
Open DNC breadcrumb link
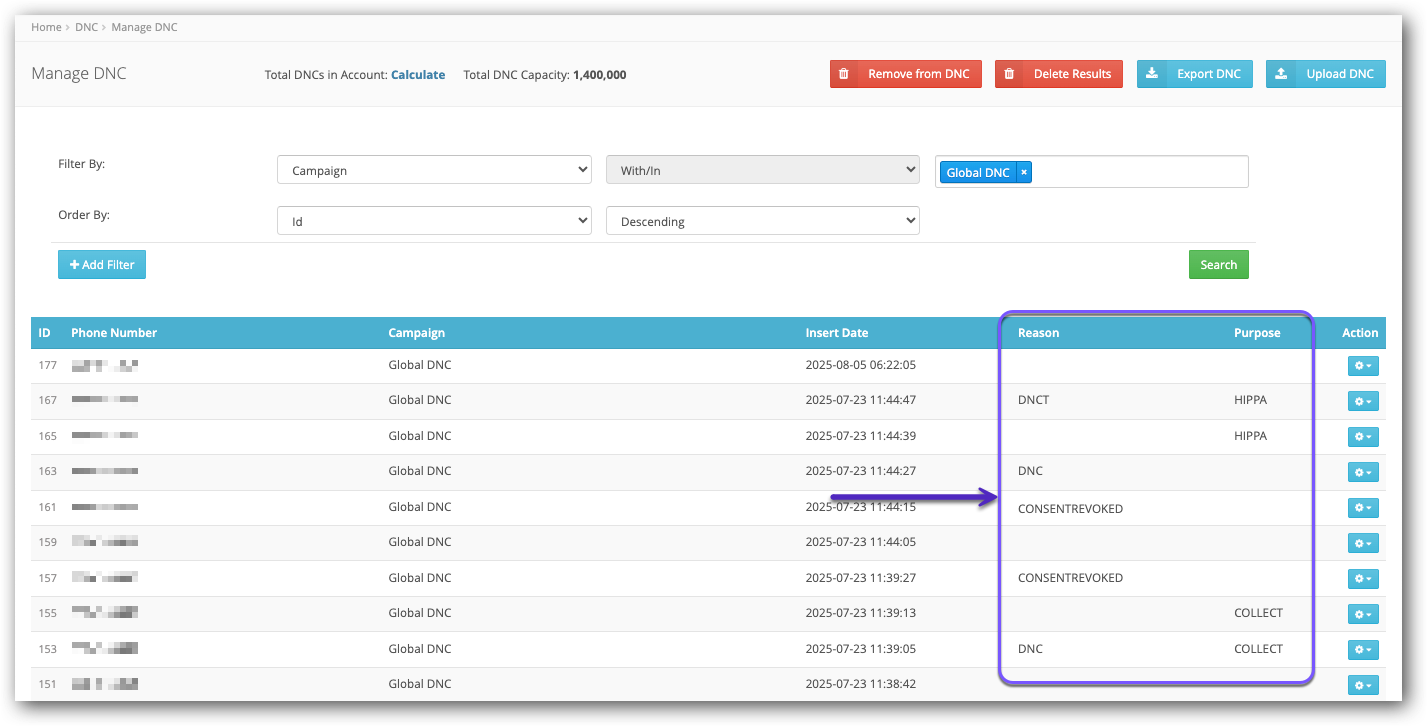click(x=86, y=27)
